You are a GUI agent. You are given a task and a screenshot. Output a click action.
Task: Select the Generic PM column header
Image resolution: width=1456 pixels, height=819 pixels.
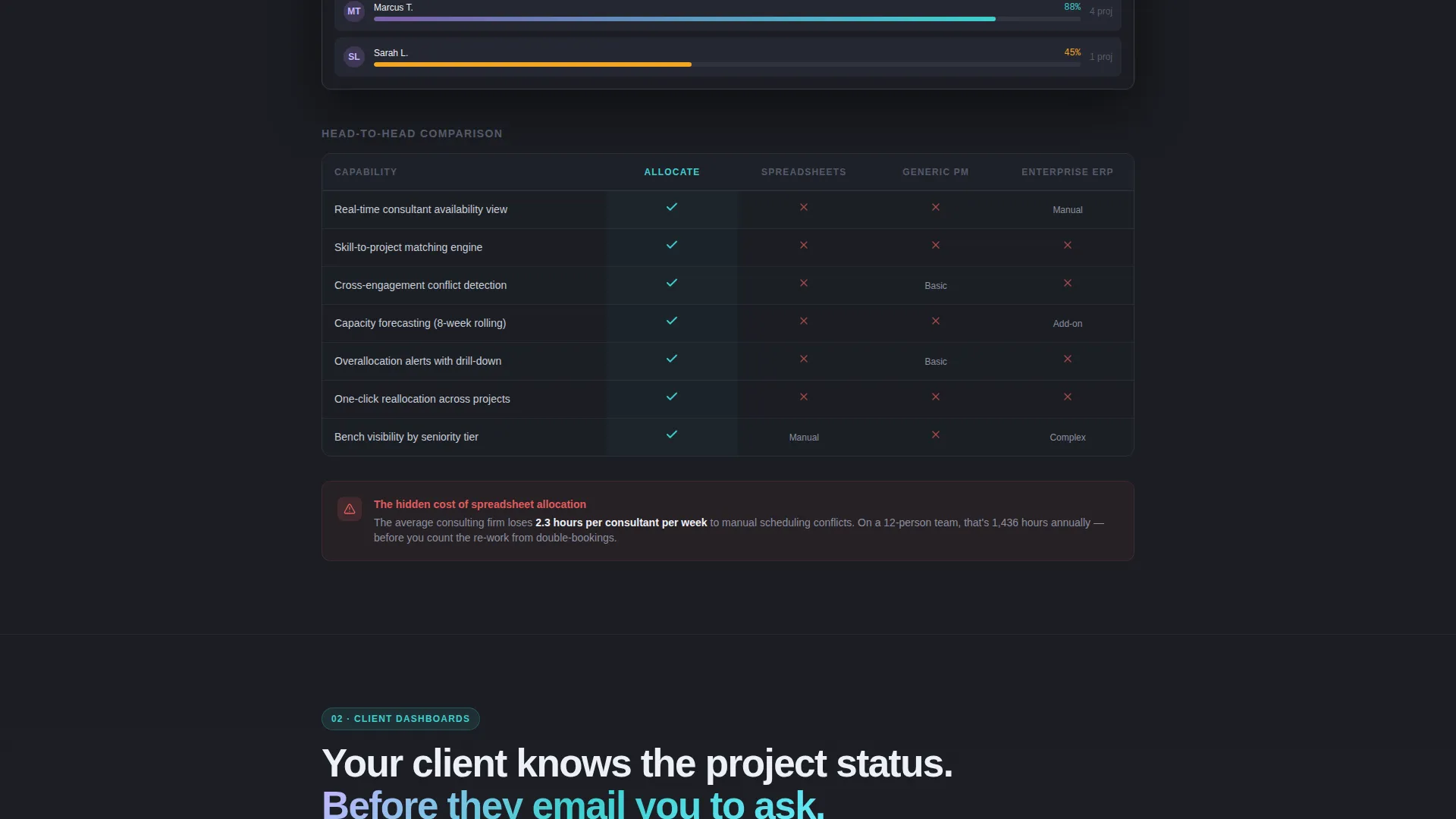936,172
